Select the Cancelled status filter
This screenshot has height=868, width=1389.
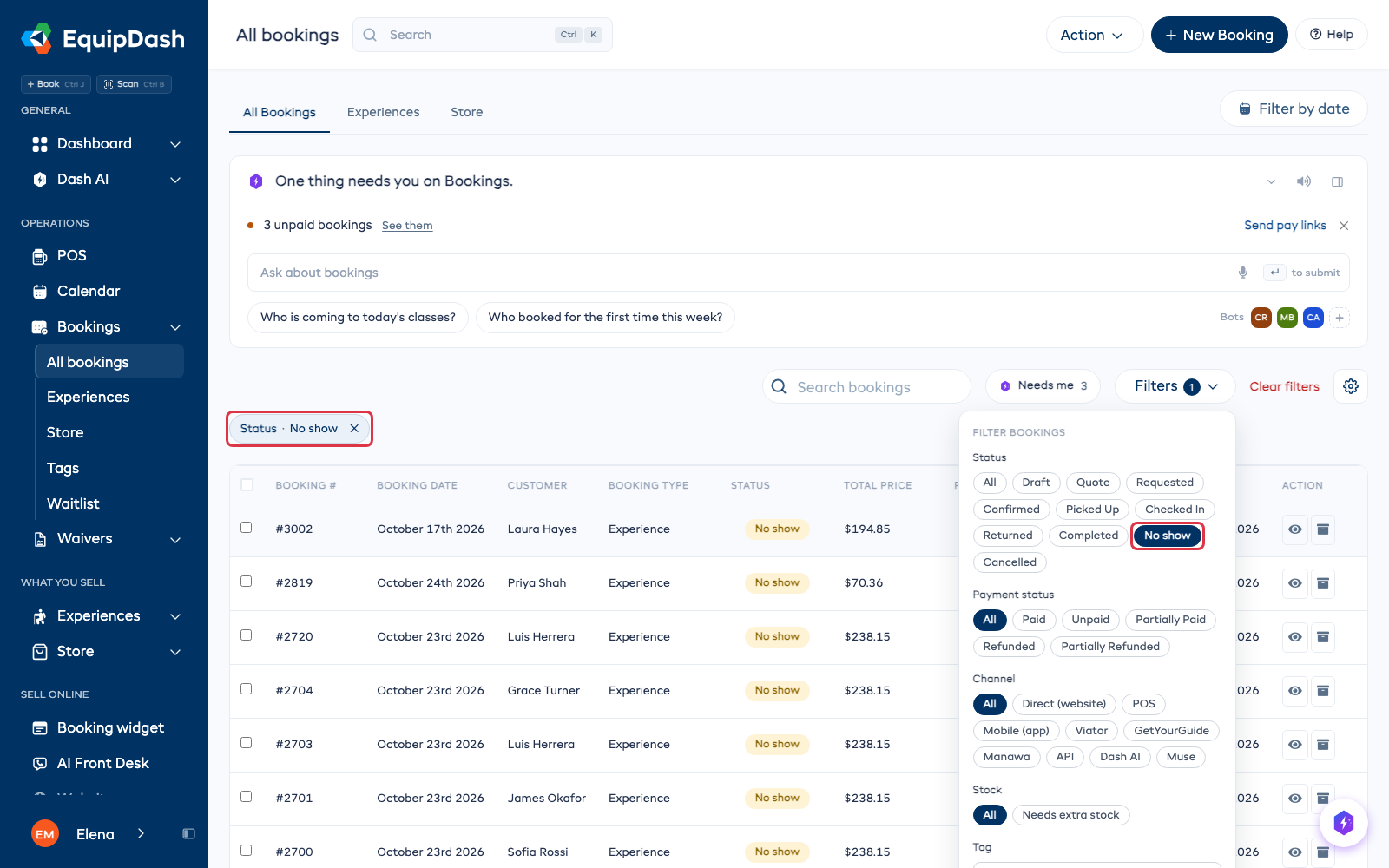1010,562
